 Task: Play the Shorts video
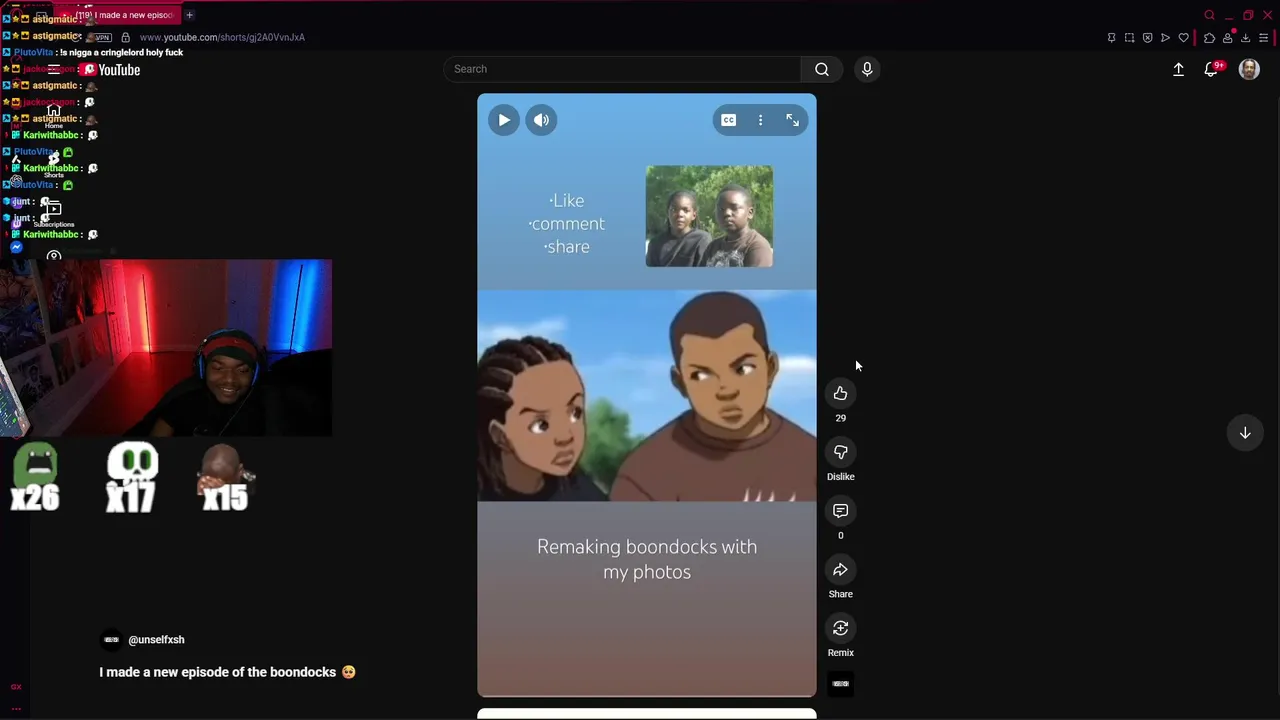[x=504, y=120]
